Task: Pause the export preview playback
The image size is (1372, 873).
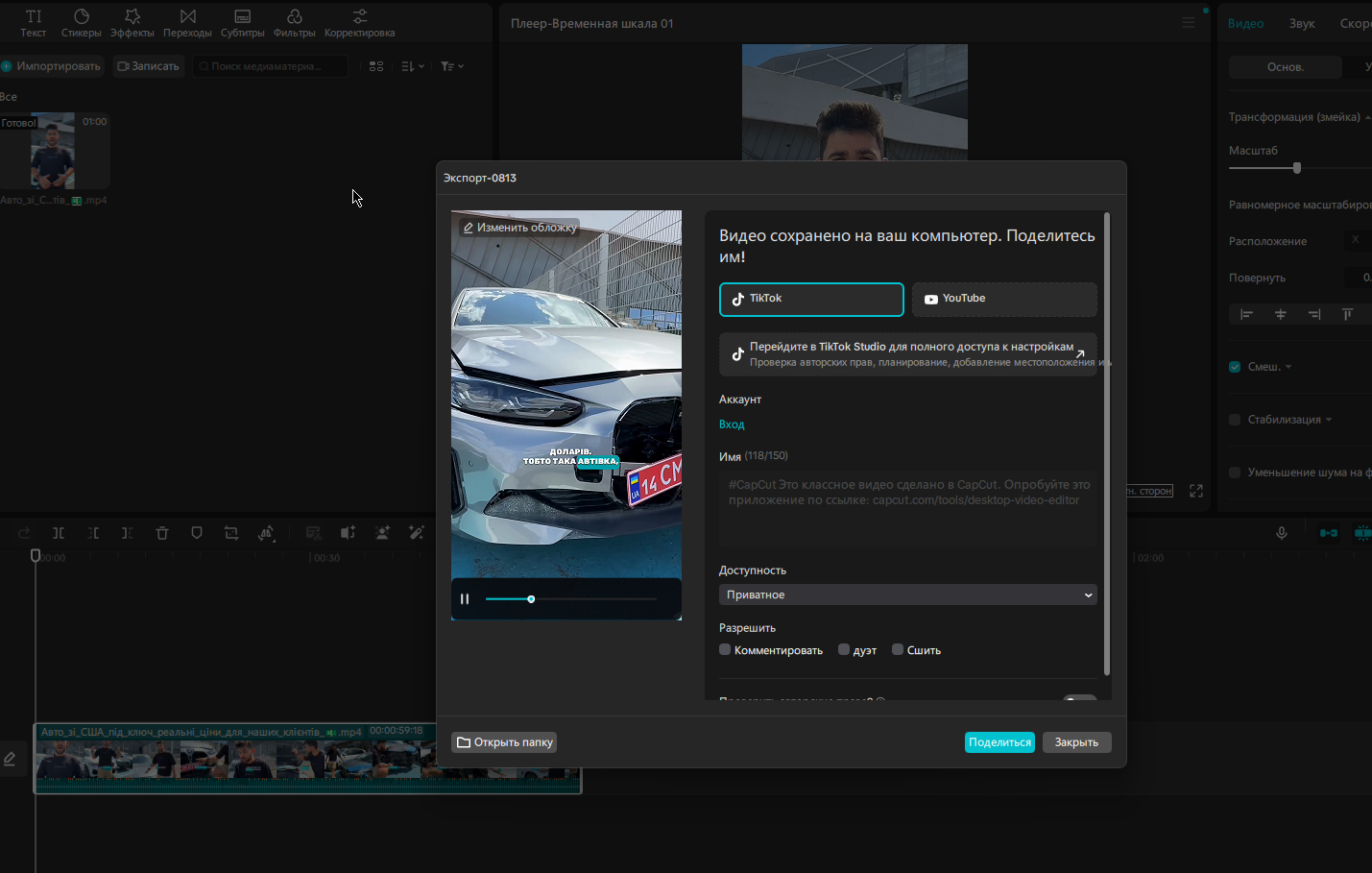Action: [465, 599]
